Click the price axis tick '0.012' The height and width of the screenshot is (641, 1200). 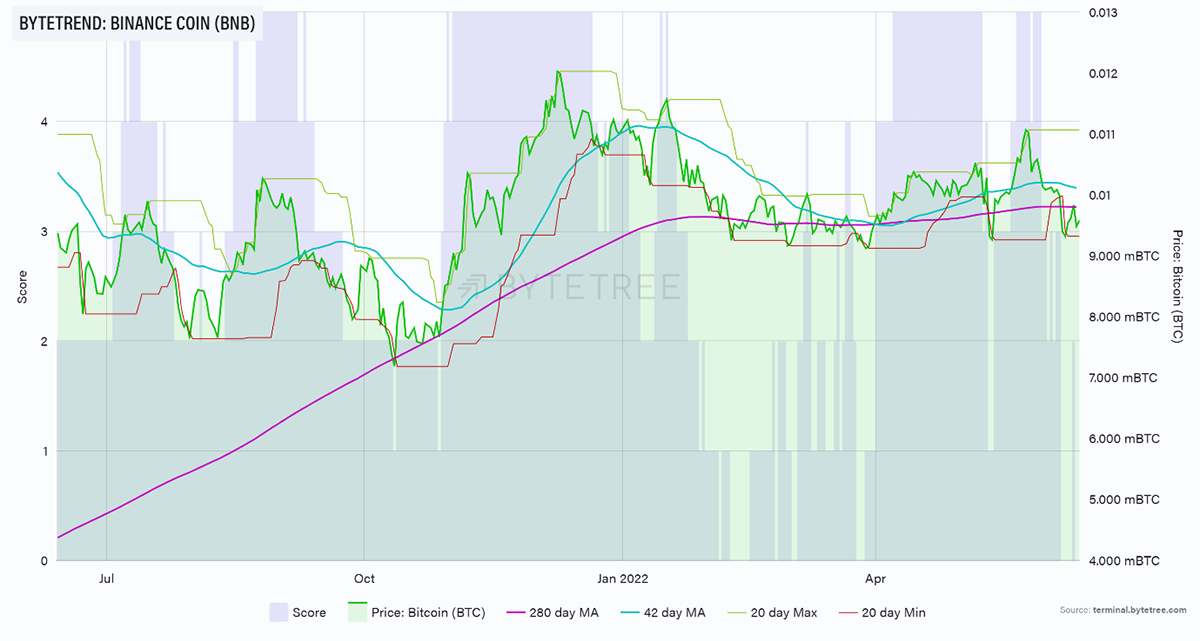tap(1102, 74)
